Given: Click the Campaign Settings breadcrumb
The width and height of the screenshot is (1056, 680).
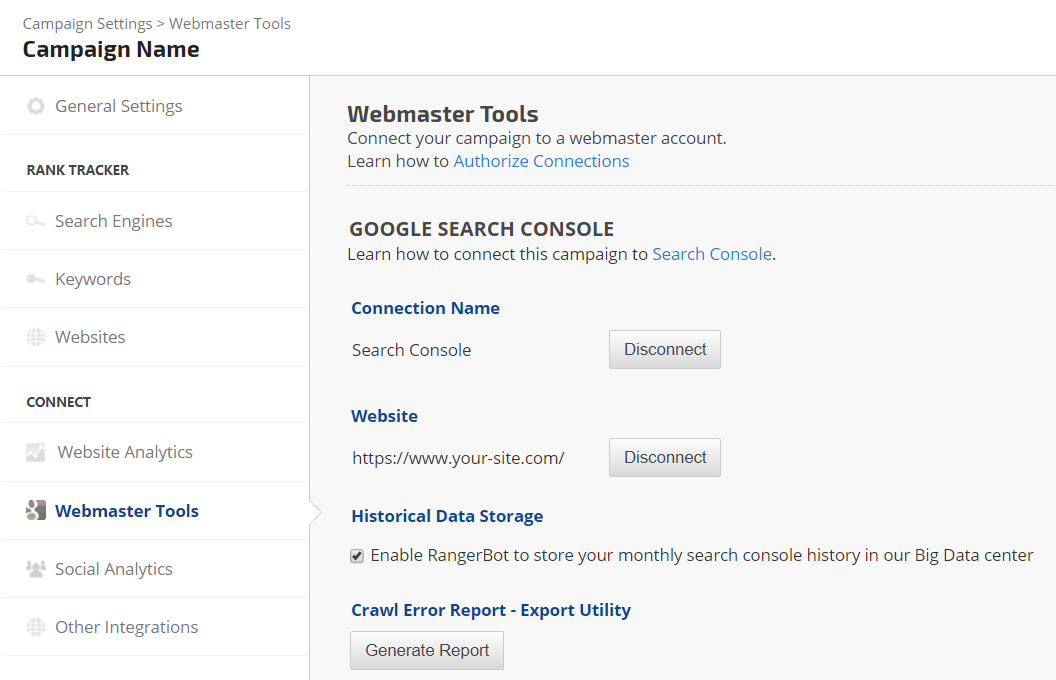Looking at the screenshot, I should point(87,23).
